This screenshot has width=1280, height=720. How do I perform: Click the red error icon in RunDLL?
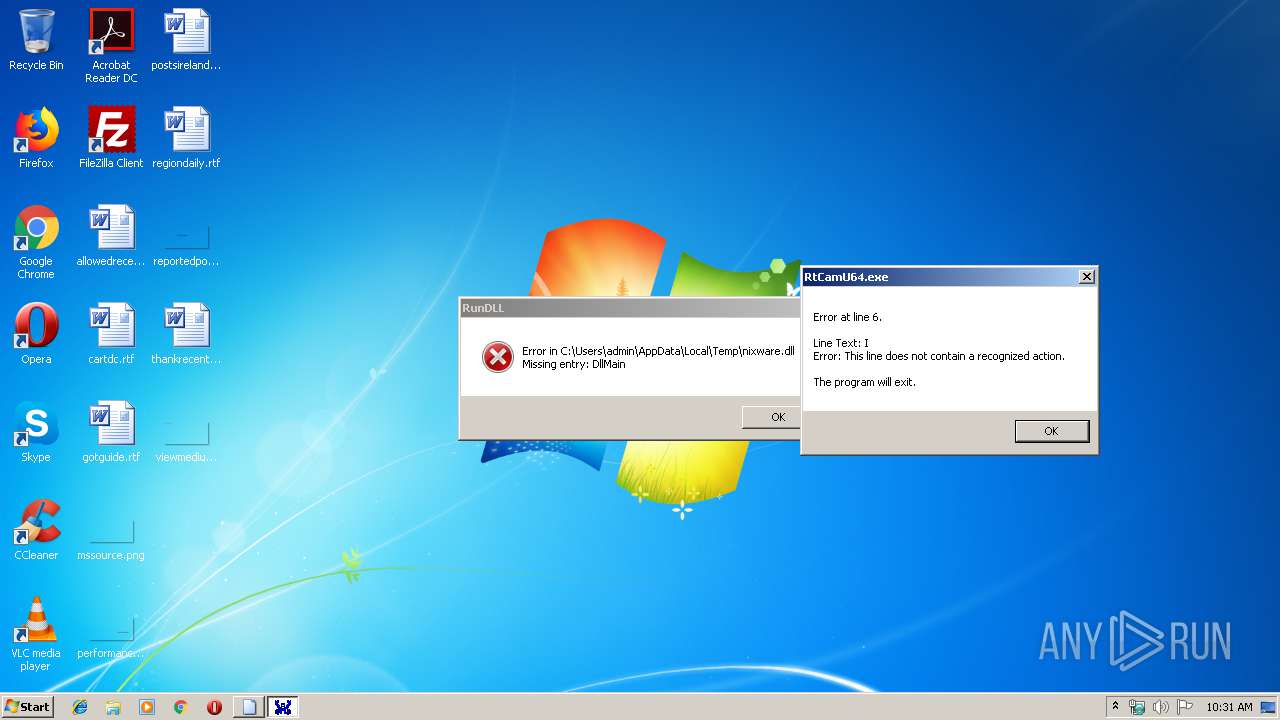[x=498, y=357]
